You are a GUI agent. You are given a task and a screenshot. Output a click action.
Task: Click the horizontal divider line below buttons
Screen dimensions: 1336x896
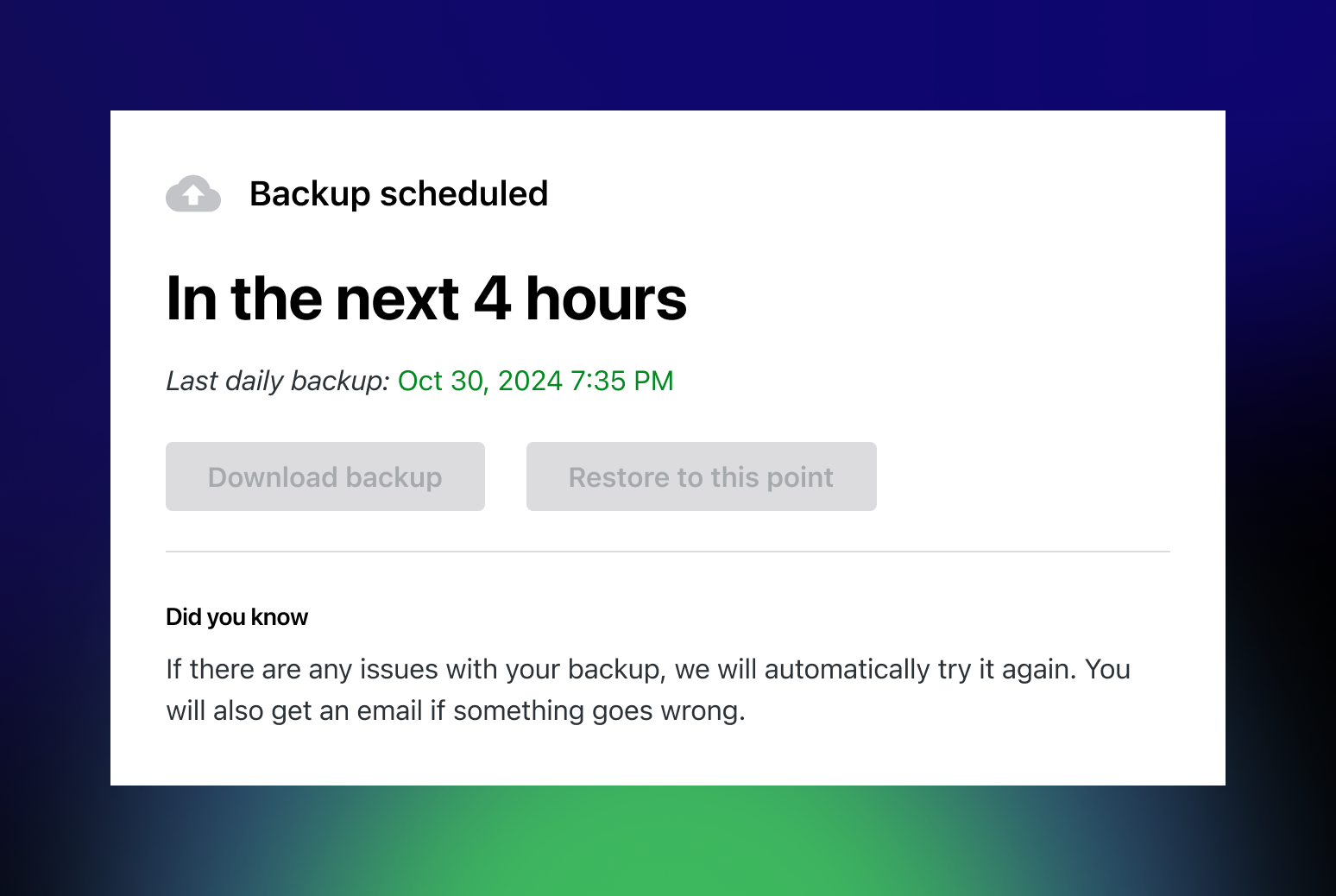click(x=668, y=551)
